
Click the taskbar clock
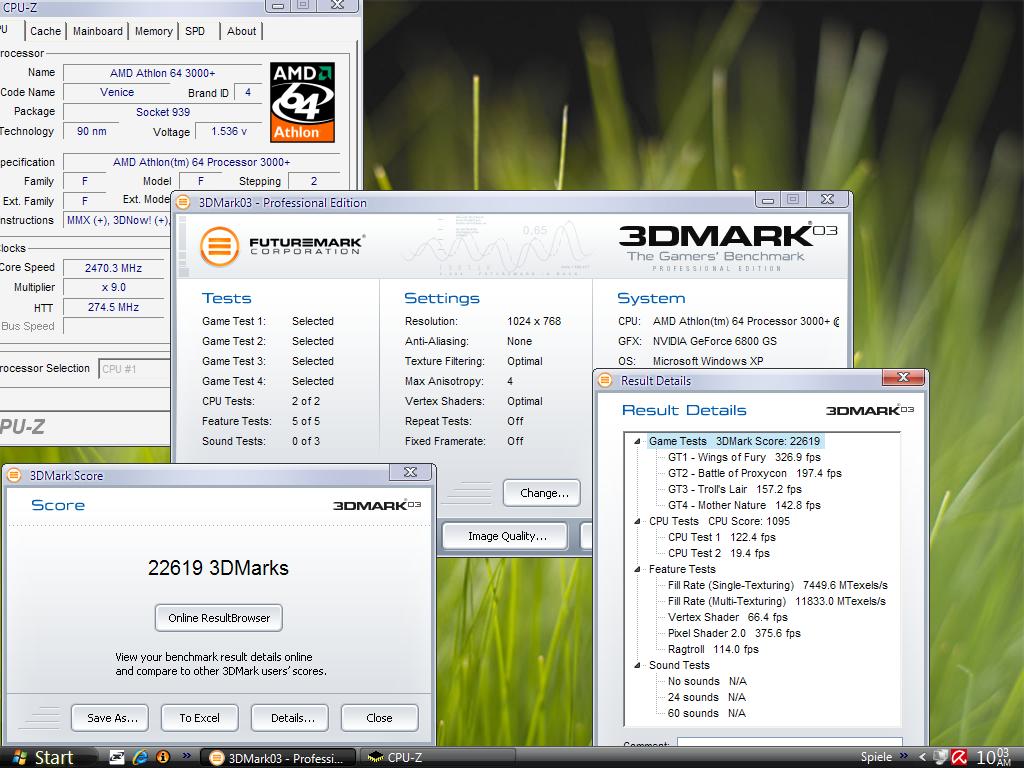pos(993,758)
